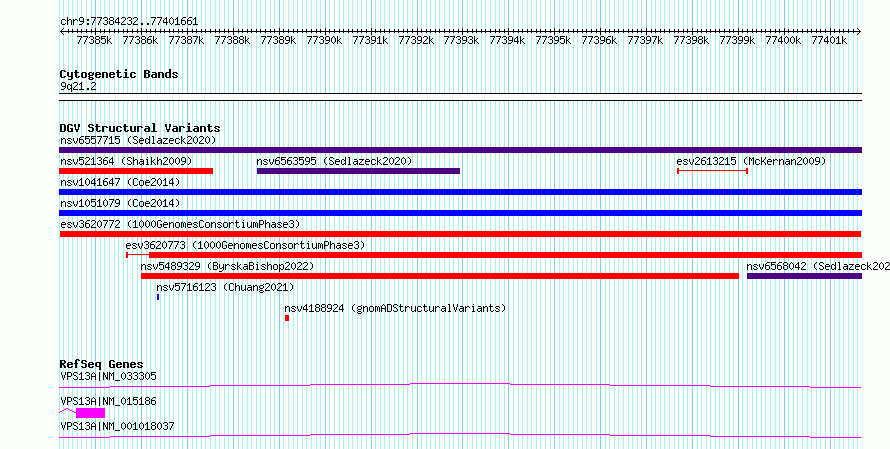This screenshot has height=449, width=890.
Task: Select the small blue nsv5716123 marker
Action: (158, 297)
